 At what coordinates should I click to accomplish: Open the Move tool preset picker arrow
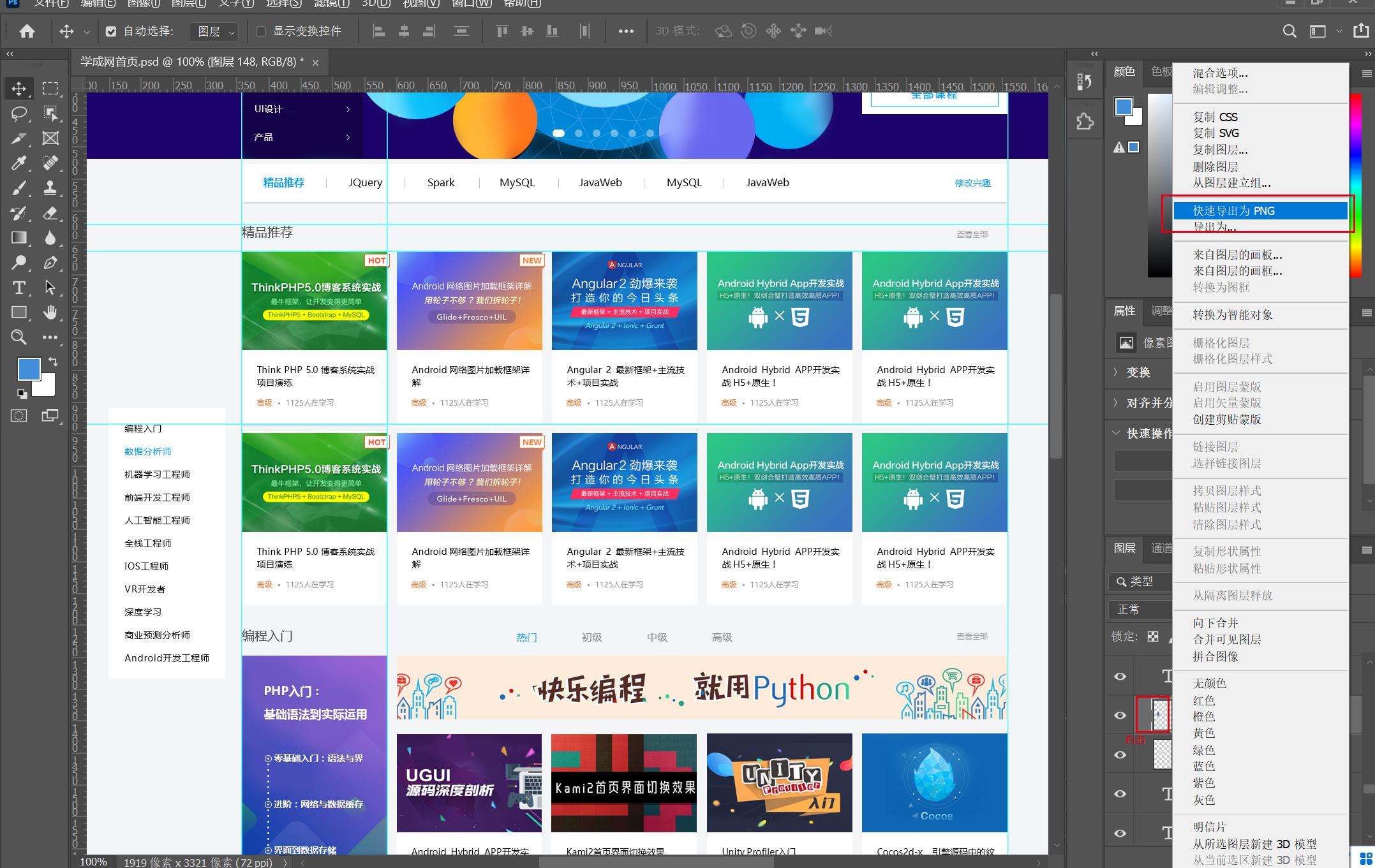(86, 31)
